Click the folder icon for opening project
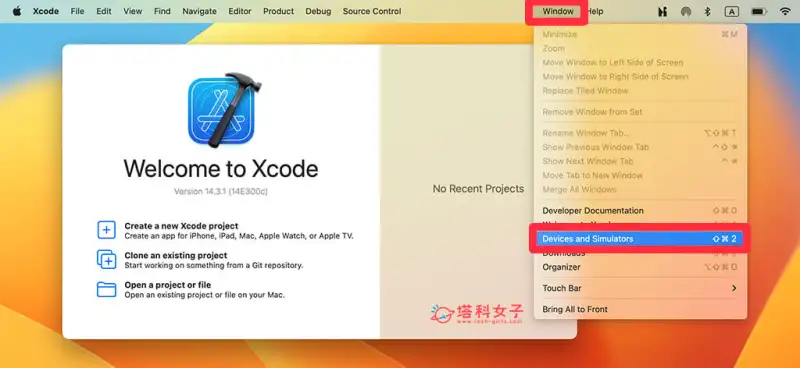This screenshot has height=368, width=800. pos(106,289)
